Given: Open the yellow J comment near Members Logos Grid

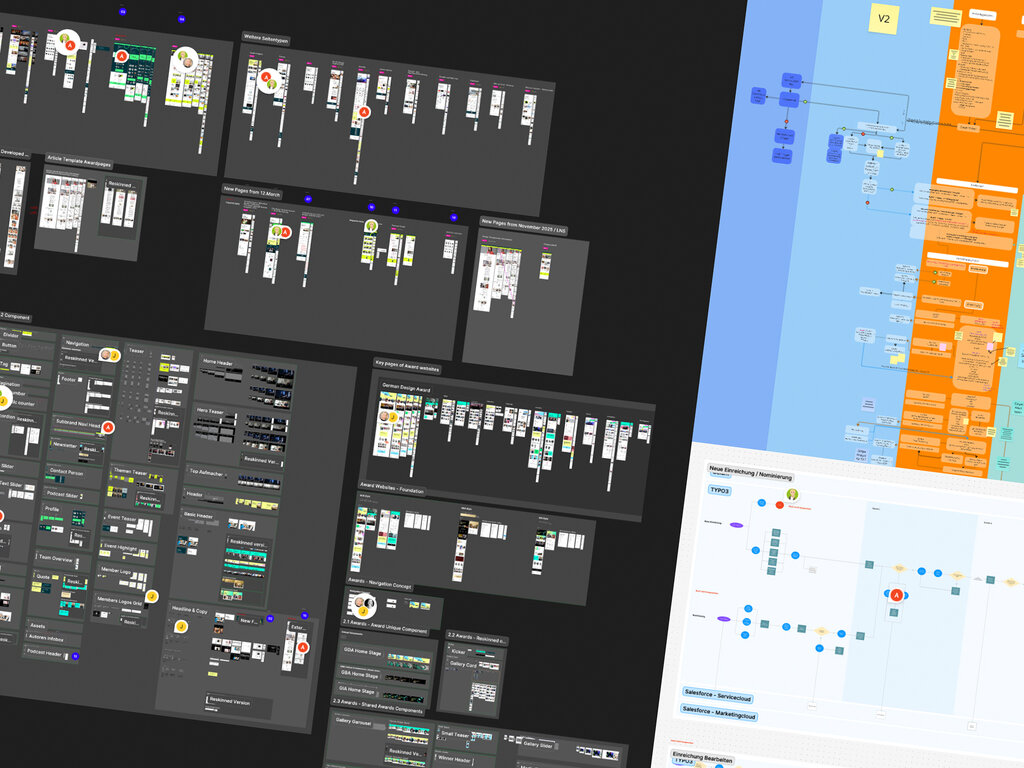Looking at the screenshot, I should [x=152, y=597].
